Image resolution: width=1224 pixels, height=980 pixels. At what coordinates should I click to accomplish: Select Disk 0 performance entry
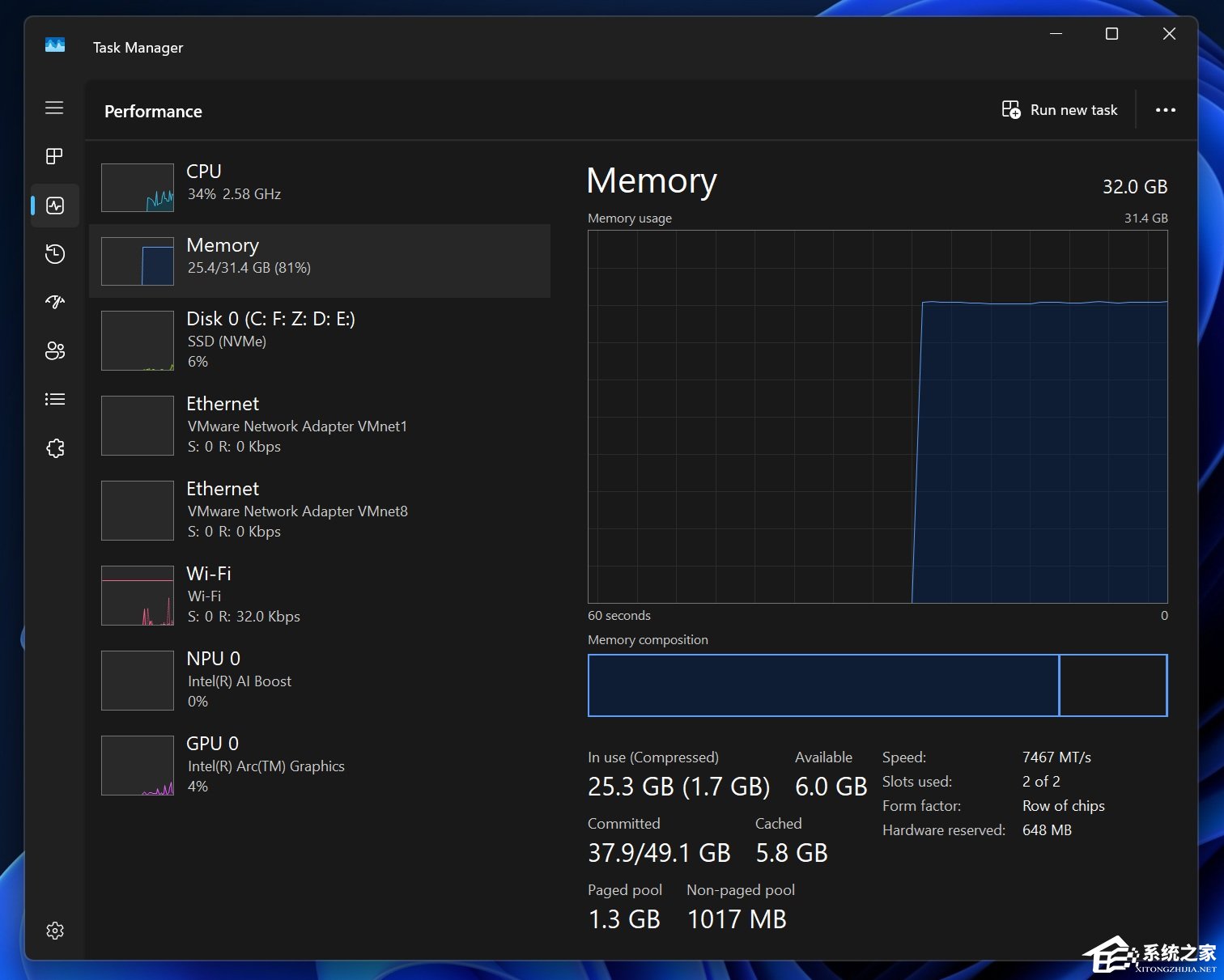point(320,341)
